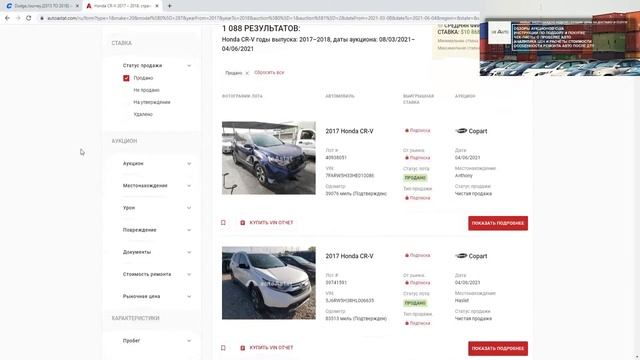The image size is (640, 360).
Task: Click the Сбросить все link
Action: click(x=269, y=73)
